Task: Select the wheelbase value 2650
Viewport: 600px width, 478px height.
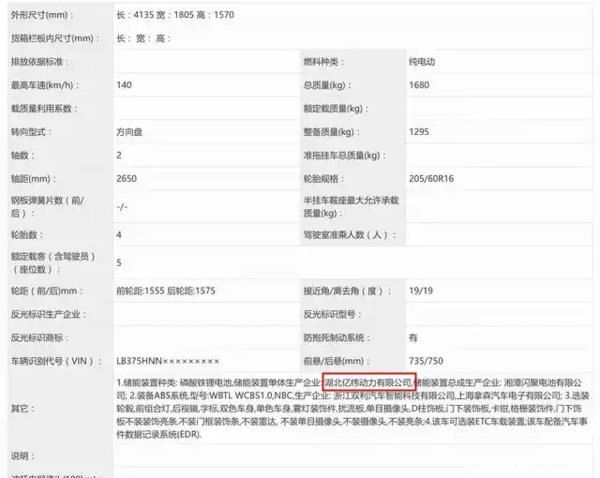Action: (x=127, y=179)
